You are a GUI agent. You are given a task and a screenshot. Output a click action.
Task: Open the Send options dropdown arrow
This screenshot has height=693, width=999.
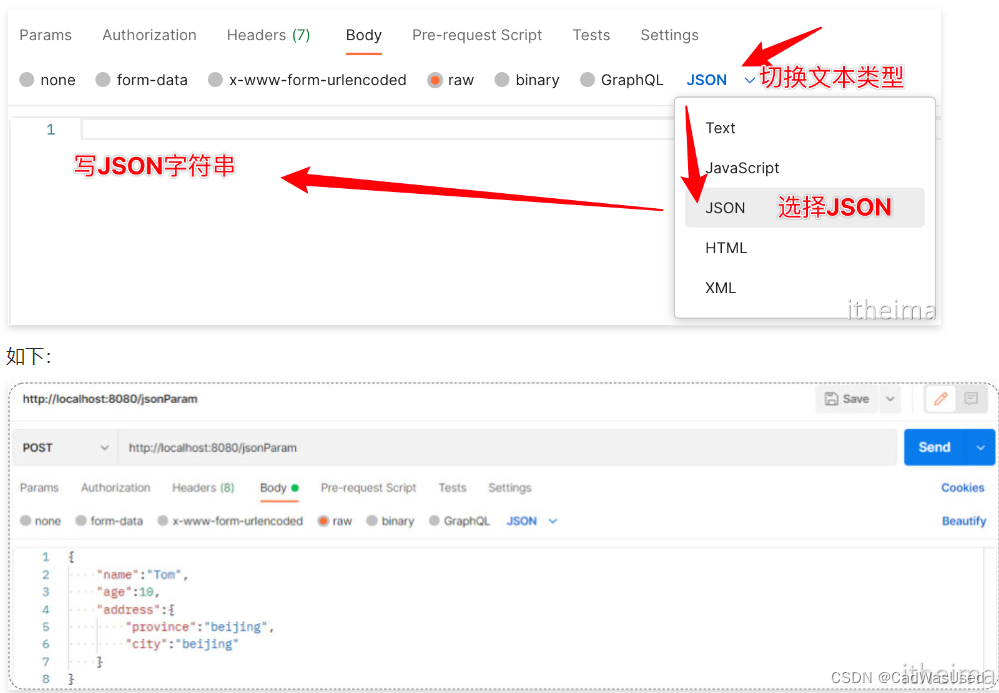click(x=981, y=447)
